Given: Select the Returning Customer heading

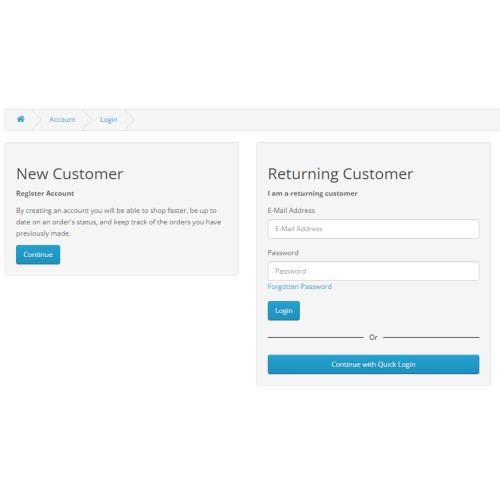Looking at the screenshot, I should coord(340,174).
